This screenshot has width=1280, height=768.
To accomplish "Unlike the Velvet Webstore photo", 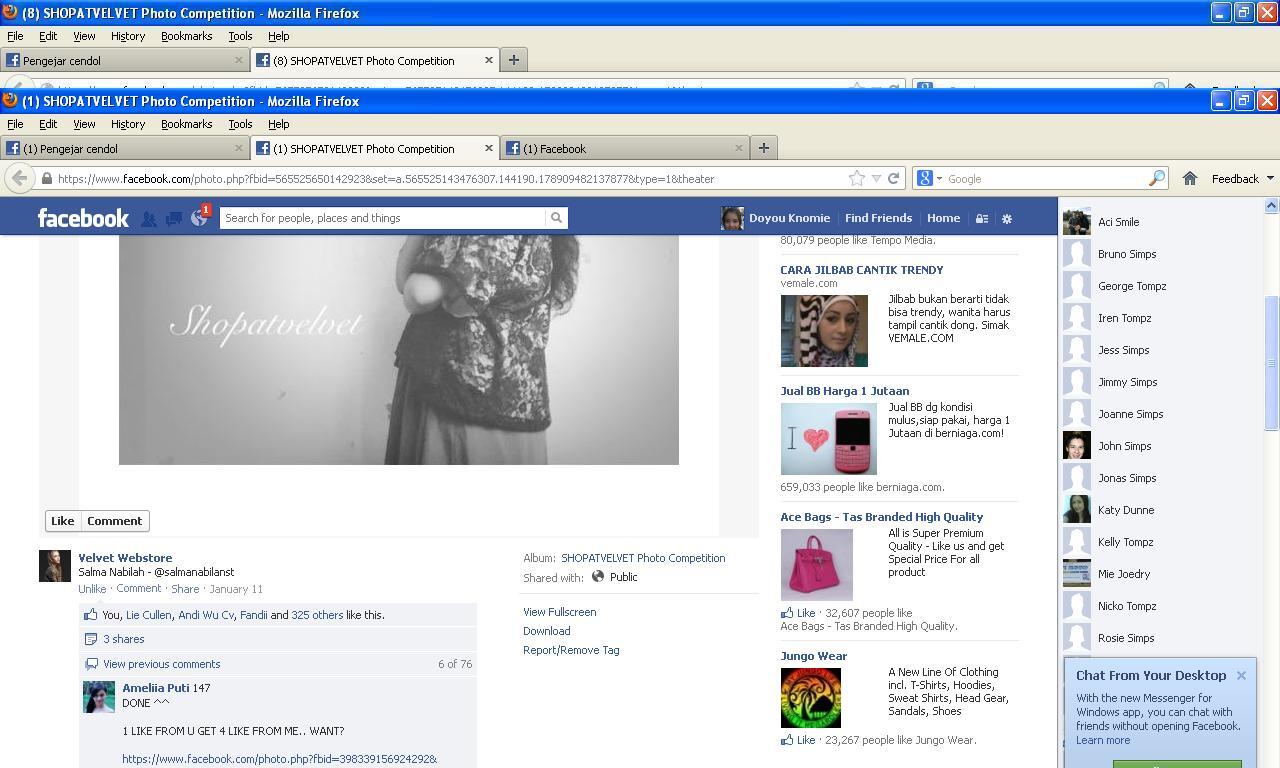I will coord(92,589).
